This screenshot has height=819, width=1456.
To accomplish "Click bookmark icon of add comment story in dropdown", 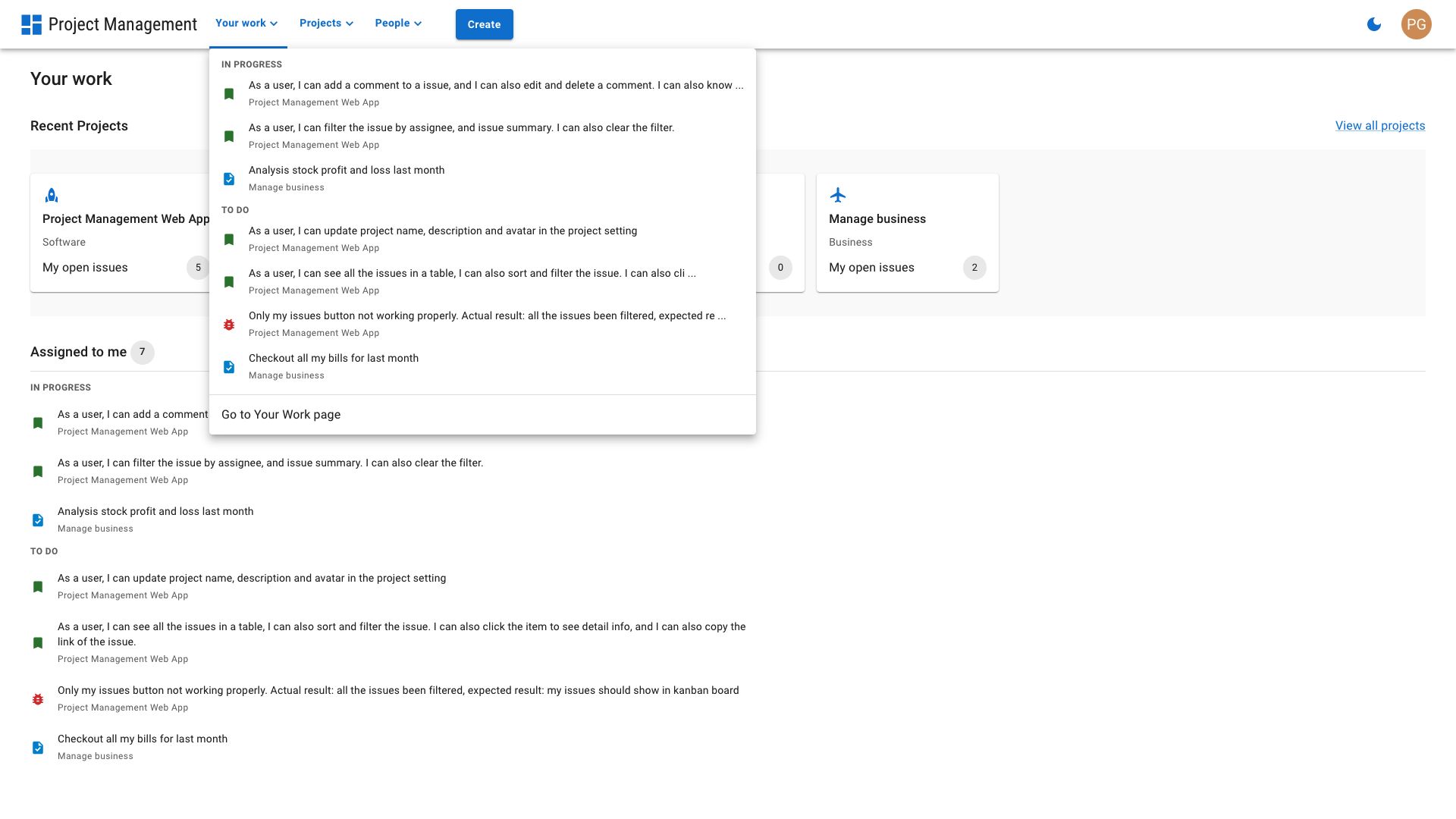I will click(x=229, y=94).
